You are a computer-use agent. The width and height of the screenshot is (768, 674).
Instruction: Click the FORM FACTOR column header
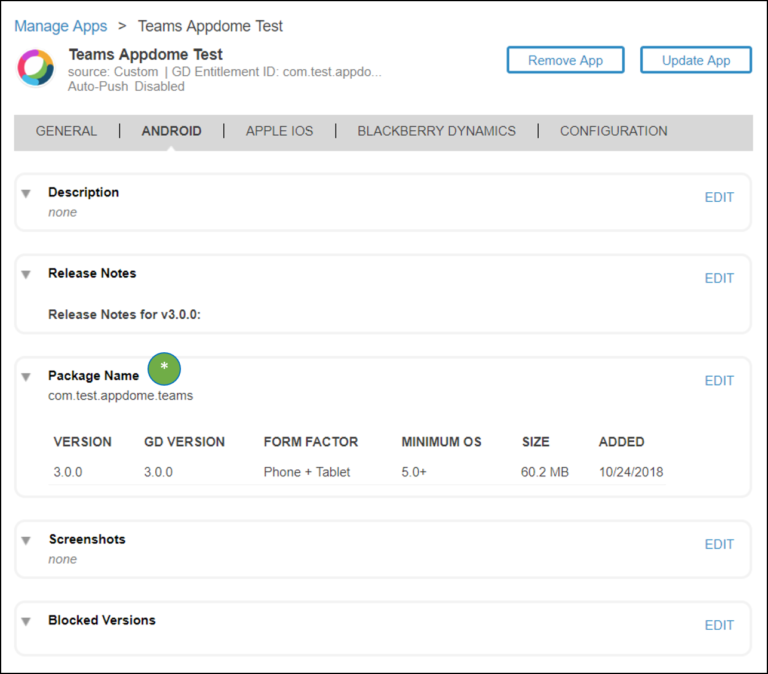(x=311, y=442)
